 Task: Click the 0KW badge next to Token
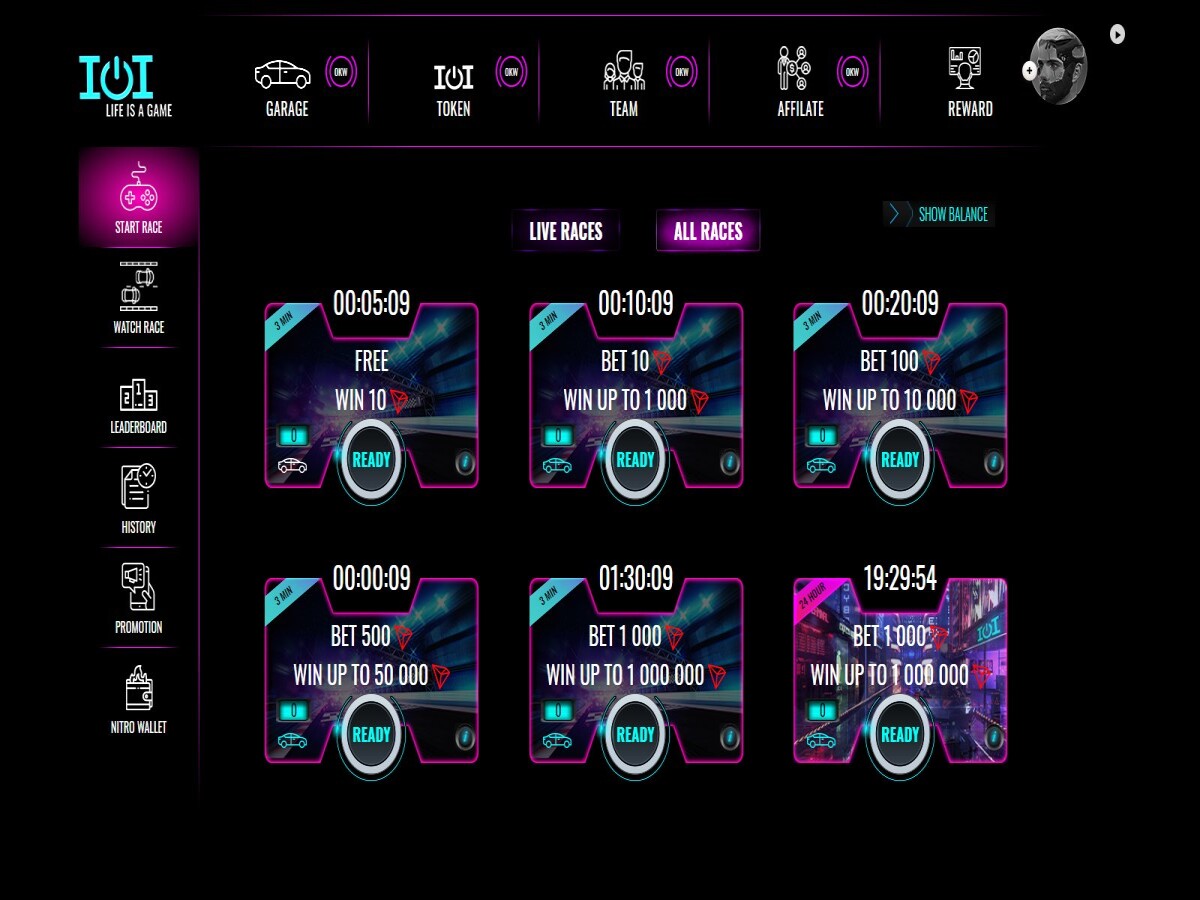[512, 72]
